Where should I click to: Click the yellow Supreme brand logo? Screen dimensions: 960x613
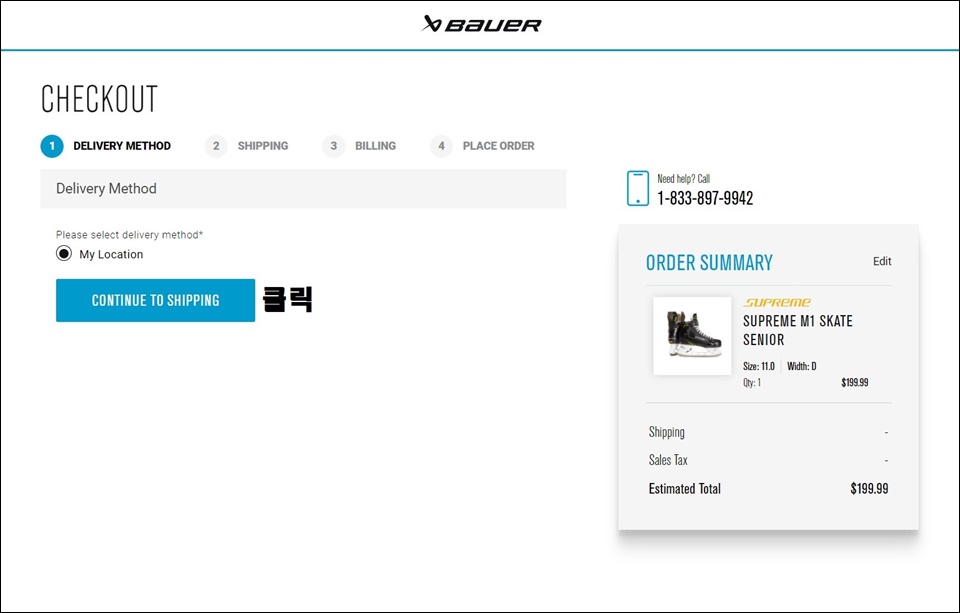[777, 303]
